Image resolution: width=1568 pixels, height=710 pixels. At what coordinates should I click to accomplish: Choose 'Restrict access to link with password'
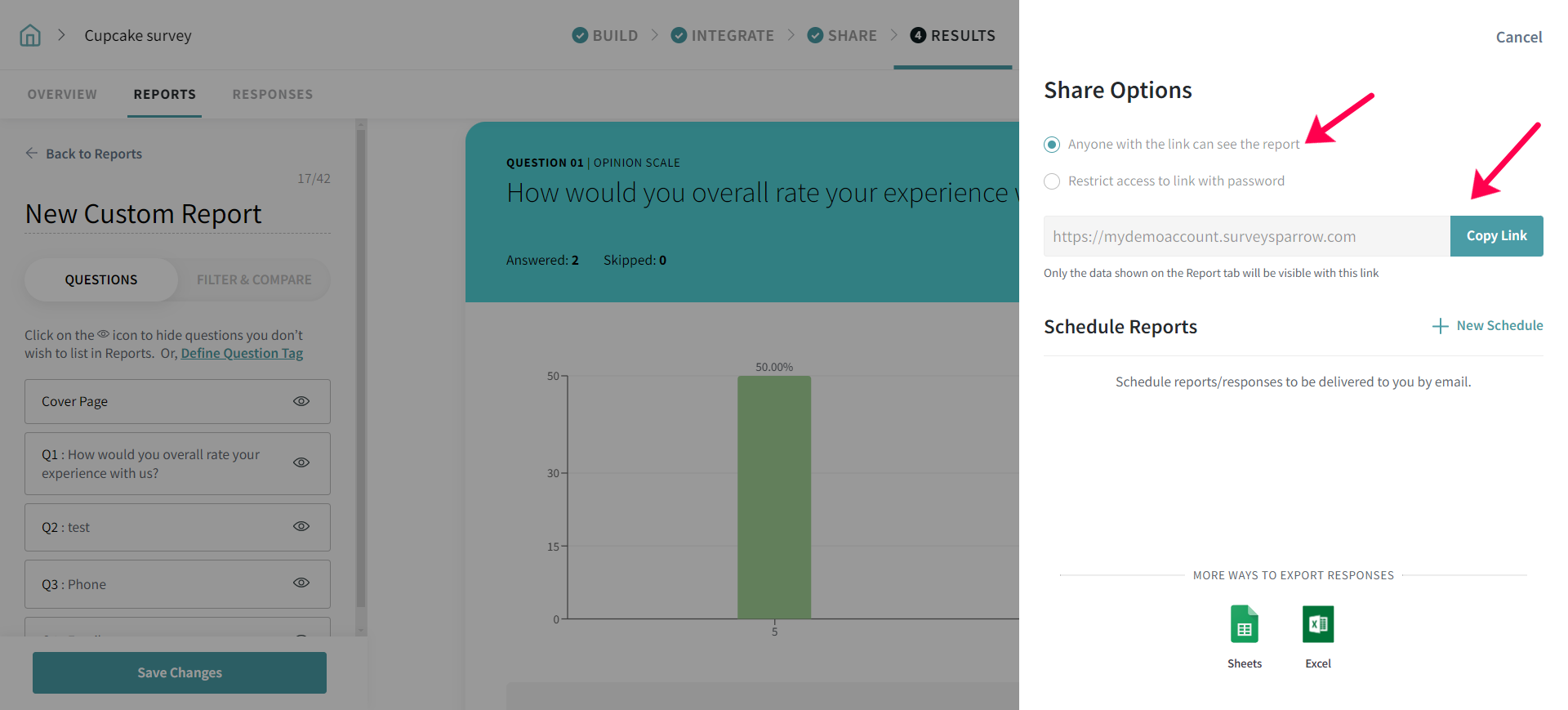(1052, 181)
